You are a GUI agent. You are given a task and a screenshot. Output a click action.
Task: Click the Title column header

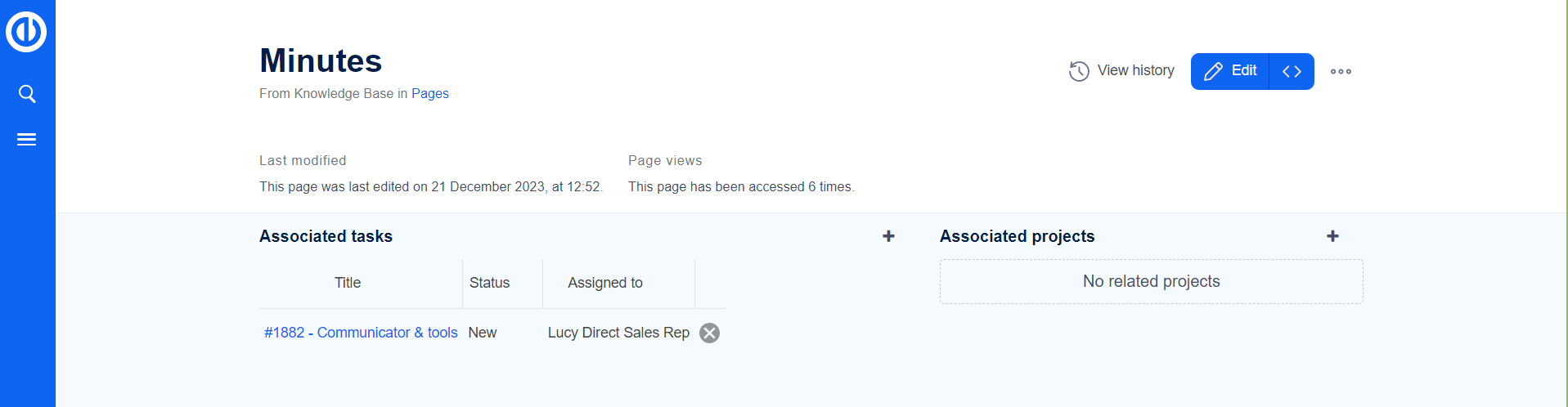[348, 283]
